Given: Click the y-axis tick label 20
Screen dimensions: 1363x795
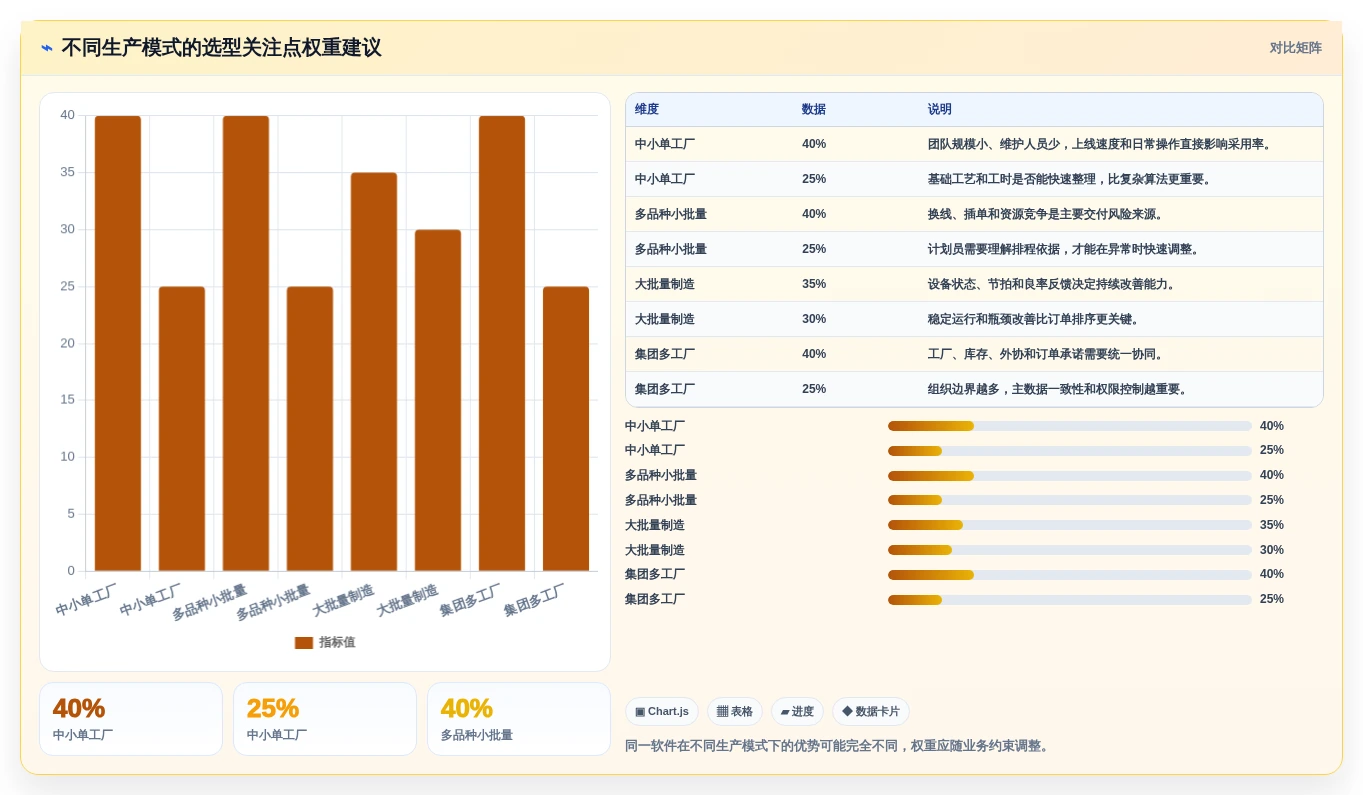Looking at the screenshot, I should (68, 343).
